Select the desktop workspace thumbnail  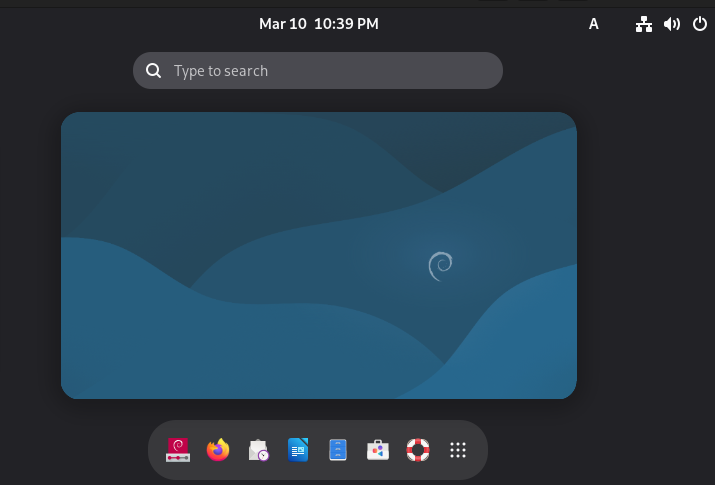(319, 255)
